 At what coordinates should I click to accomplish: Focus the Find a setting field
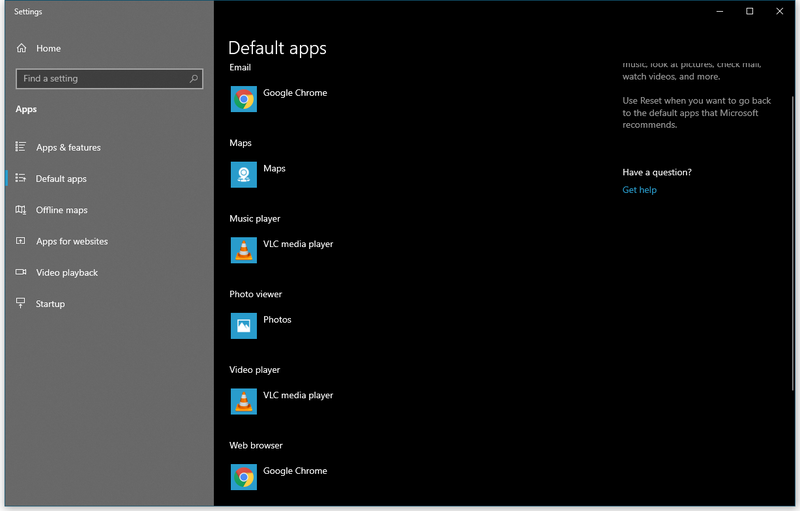coord(109,79)
